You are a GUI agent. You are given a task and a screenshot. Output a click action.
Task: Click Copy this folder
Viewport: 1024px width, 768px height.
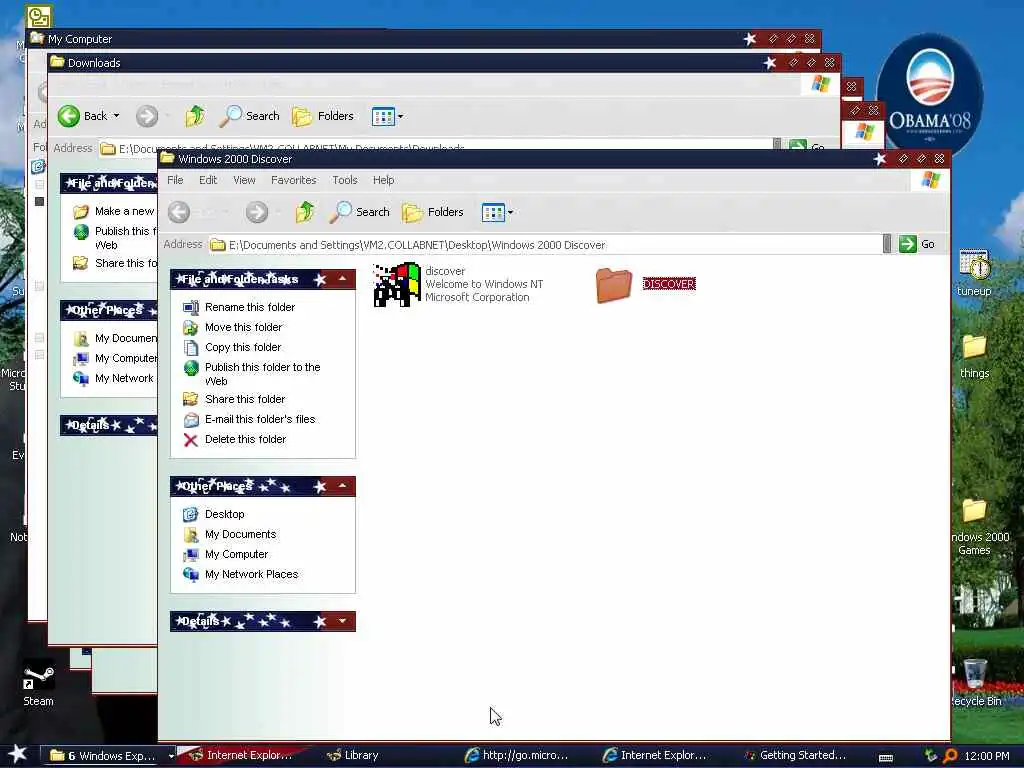242,347
